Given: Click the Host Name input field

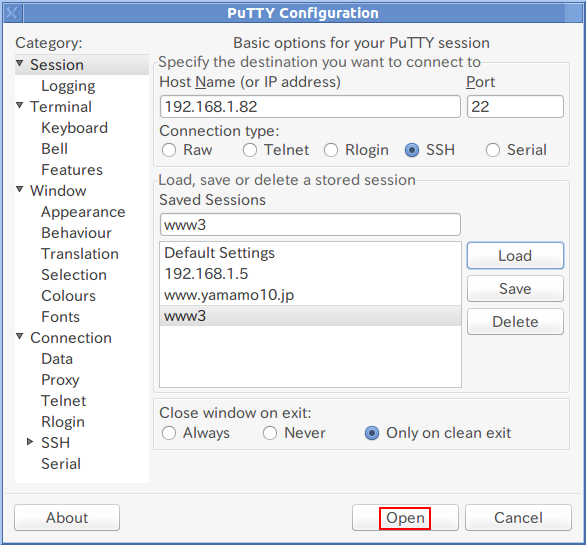Looking at the screenshot, I should 310,107.
